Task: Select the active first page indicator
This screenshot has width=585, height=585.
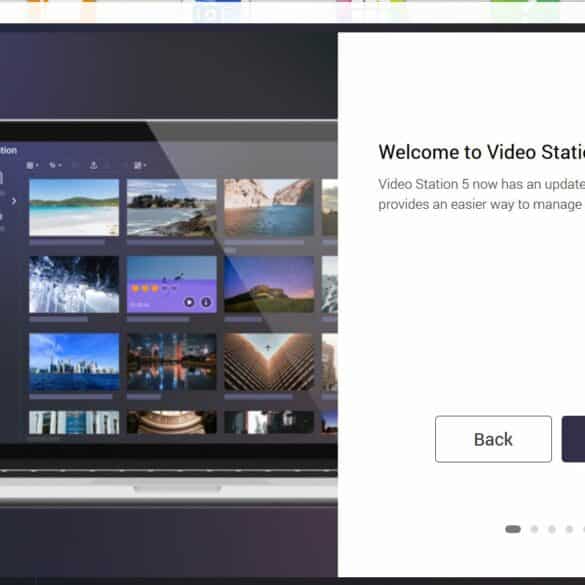Action: pyautogui.click(x=513, y=529)
